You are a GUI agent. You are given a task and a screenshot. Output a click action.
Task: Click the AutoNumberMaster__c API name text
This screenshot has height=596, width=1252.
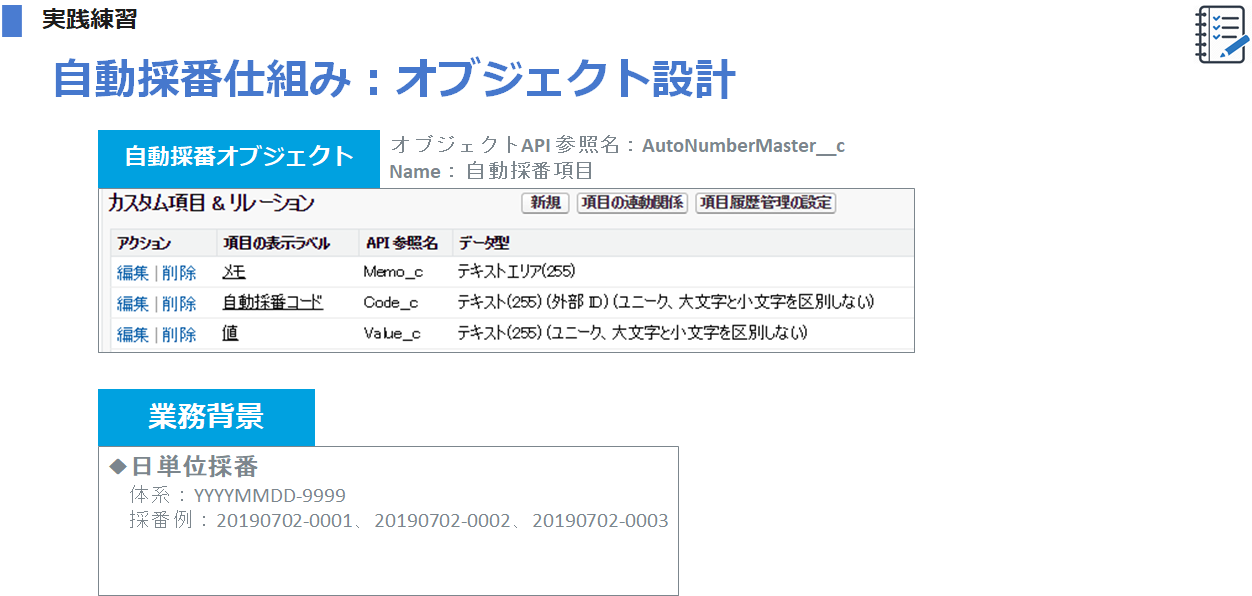pyautogui.click(x=743, y=146)
